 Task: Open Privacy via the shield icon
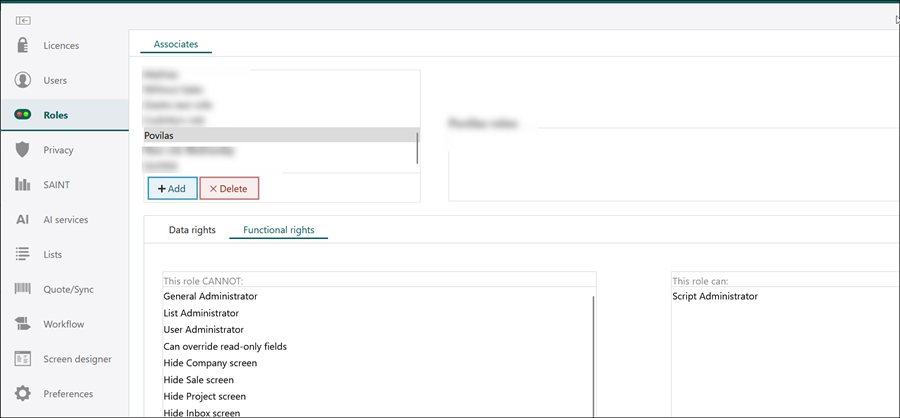(x=22, y=150)
